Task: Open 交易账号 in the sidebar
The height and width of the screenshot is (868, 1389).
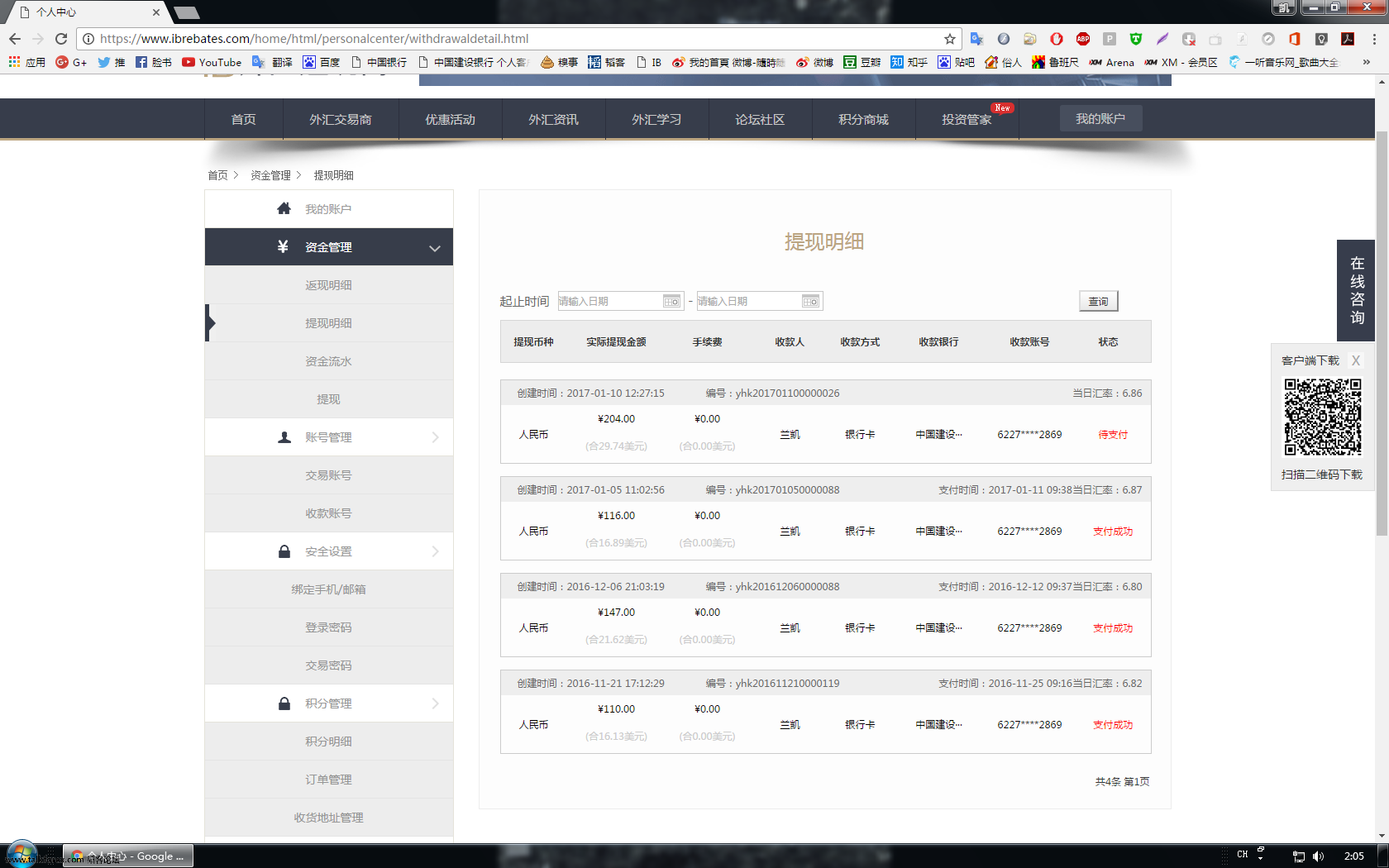Action: point(329,475)
